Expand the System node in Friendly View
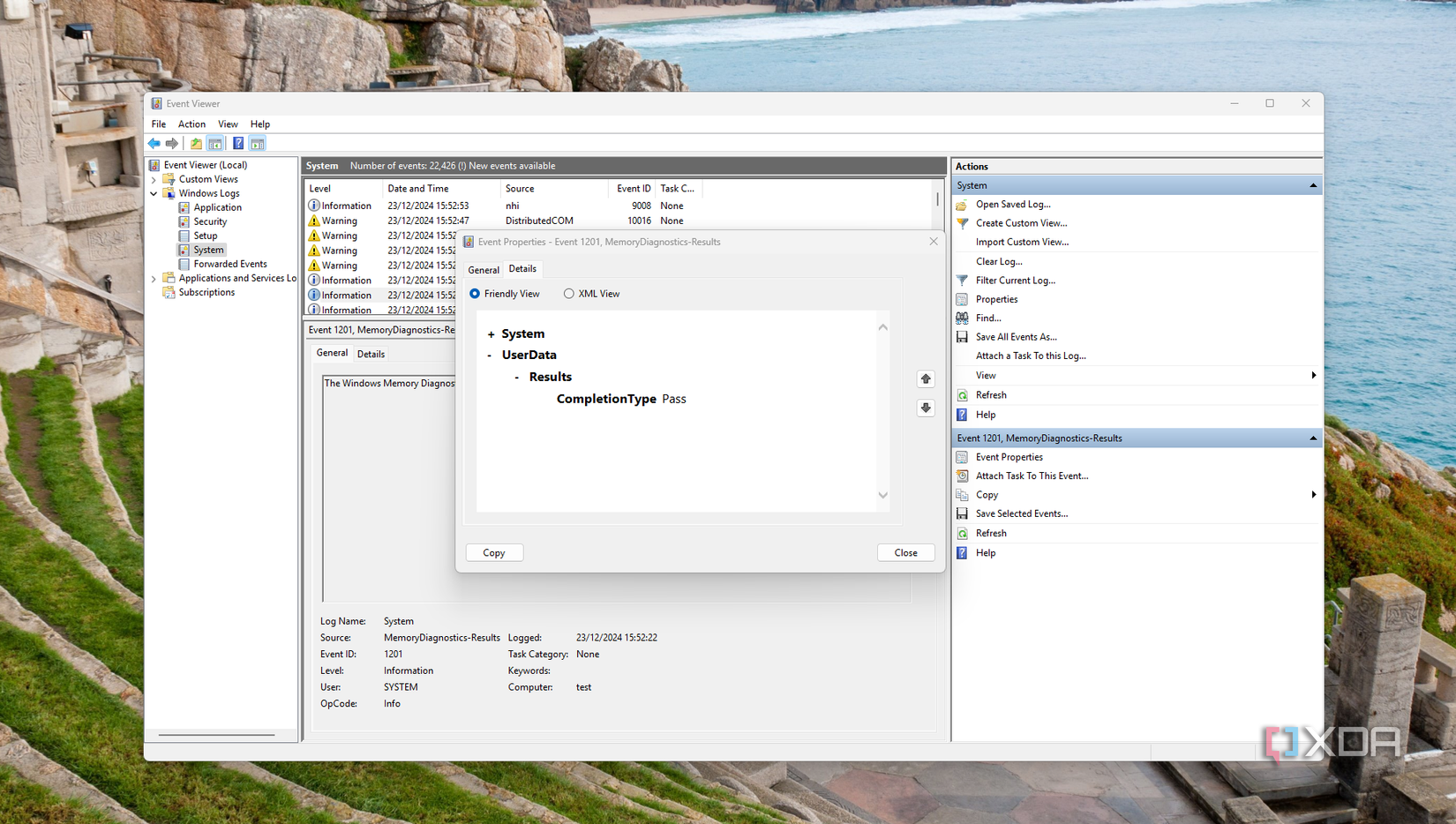Viewport: 1456px width, 824px height. pos(491,333)
